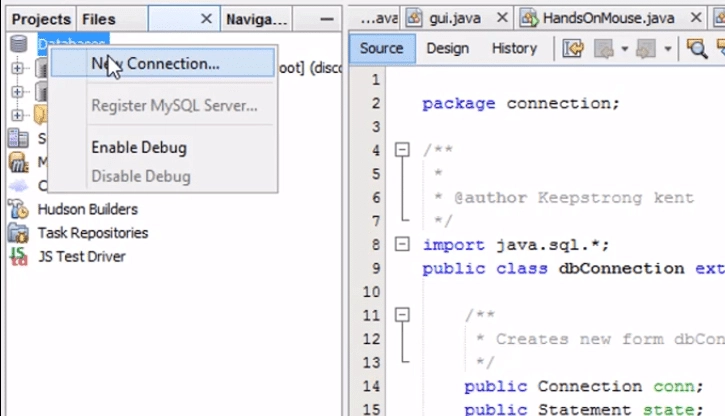Switch to the Projects tab
Image resolution: width=725 pixels, height=416 pixels.
pos(41,19)
